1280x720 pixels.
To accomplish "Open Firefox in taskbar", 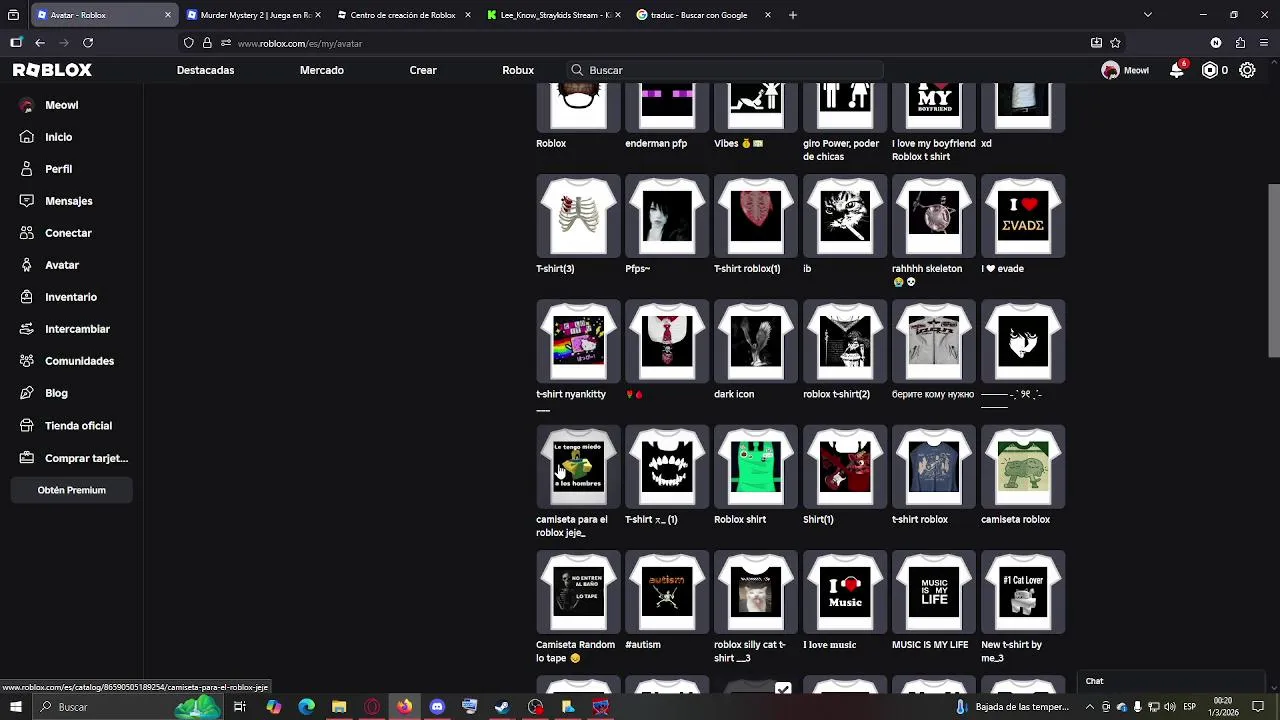I will (x=404, y=707).
